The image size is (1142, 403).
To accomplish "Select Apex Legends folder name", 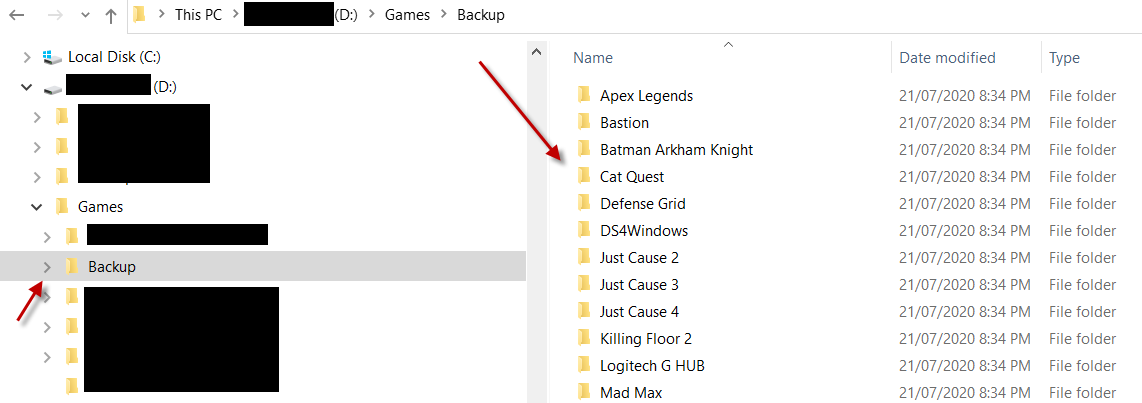I will click(647, 95).
